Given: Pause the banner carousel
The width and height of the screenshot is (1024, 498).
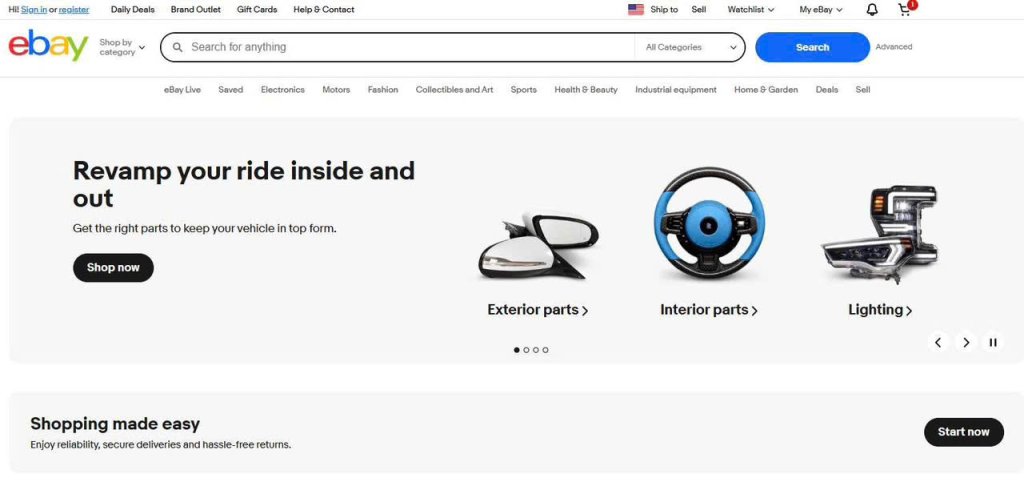Looking at the screenshot, I should [x=993, y=342].
